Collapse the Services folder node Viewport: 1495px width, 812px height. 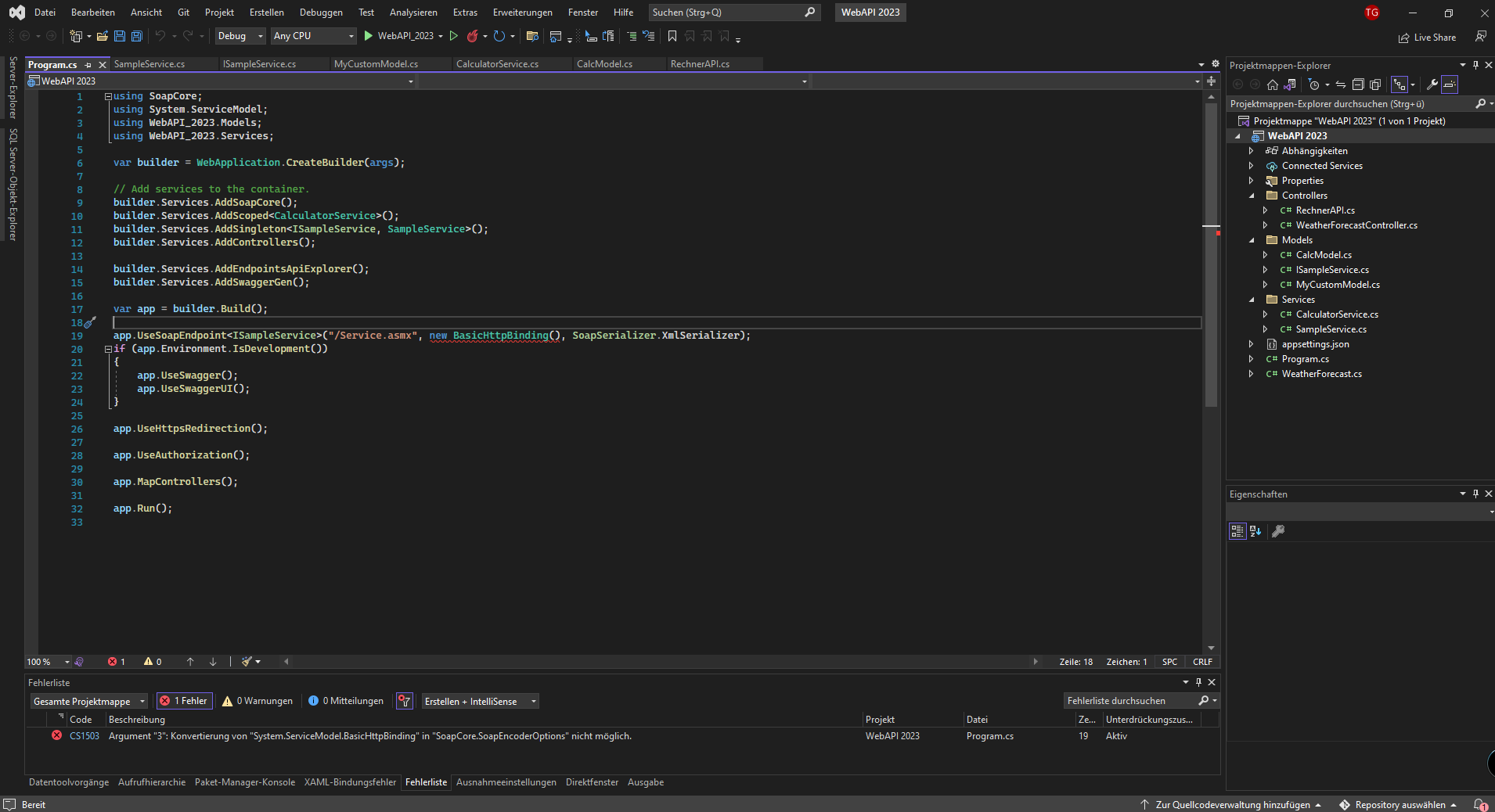(x=1252, y=300)
